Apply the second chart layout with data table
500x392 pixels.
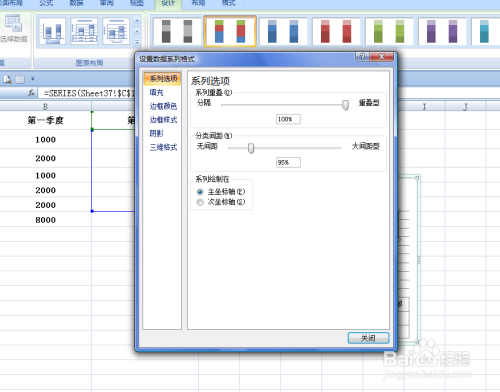[x=84, y=32]
